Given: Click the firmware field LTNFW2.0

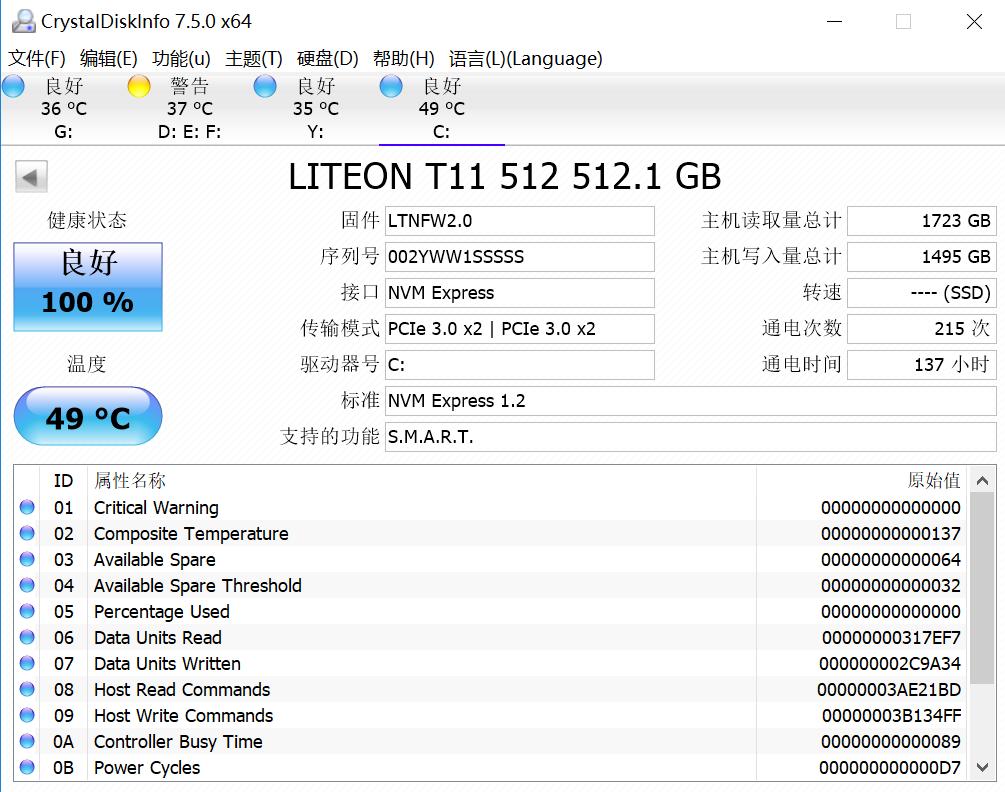Looking at the screenshot, I should pos(520,221).
